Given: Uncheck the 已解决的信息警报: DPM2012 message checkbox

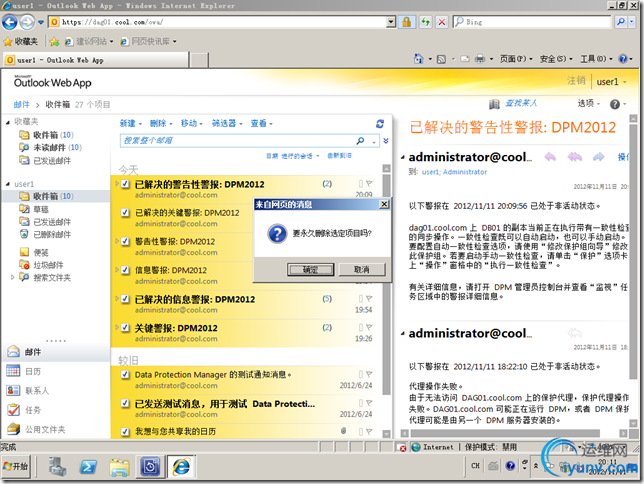Looking at the screenshot, I should (x=125, y=299).
